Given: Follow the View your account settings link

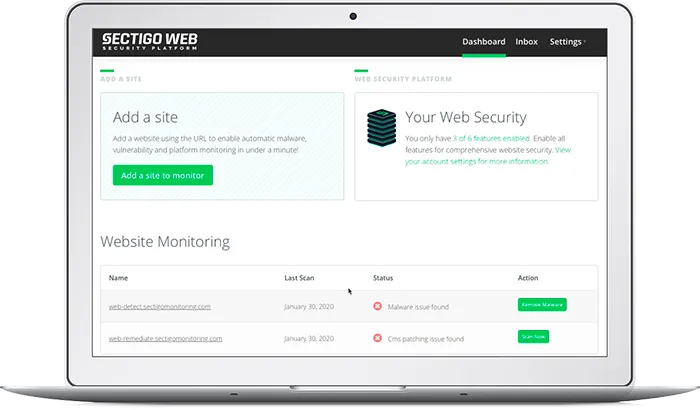Looking at the screenshot, I should click(x=488, y=156).
